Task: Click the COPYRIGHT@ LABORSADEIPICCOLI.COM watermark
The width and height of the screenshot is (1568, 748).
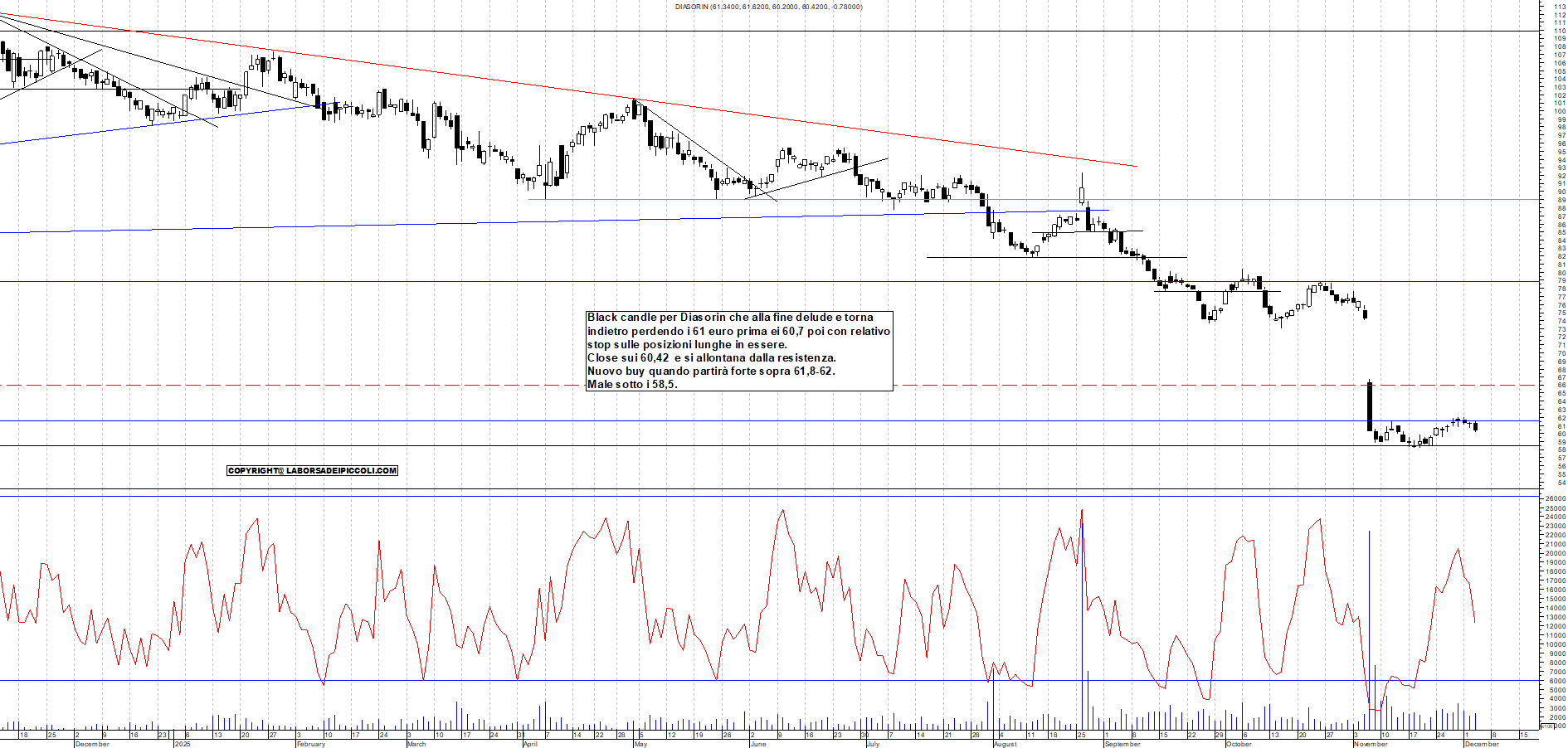Action: (x=312, y=470)
